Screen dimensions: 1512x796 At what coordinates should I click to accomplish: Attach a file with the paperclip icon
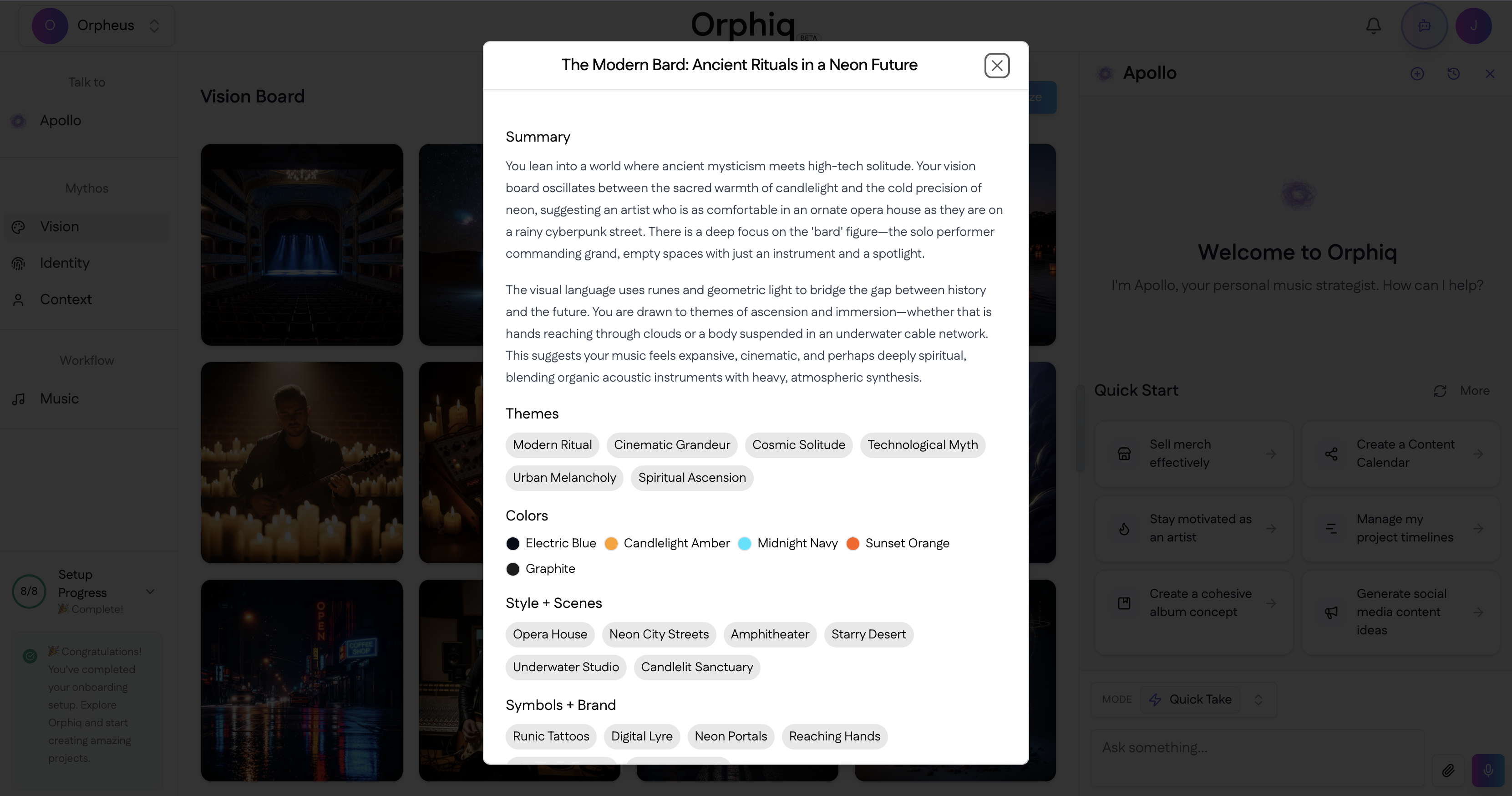1449,770
